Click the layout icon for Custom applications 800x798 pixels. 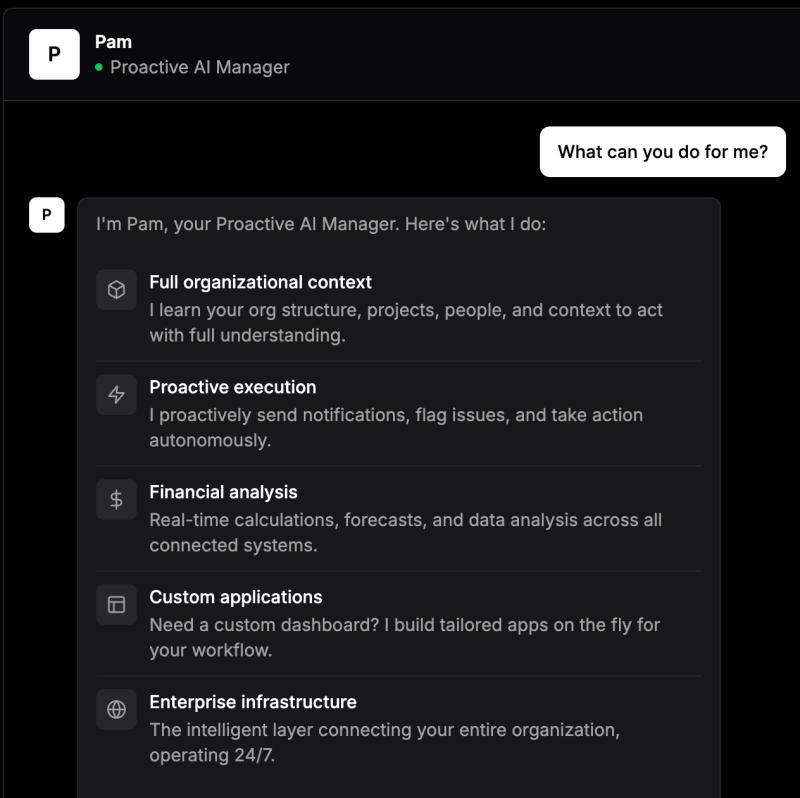coord(116,605)
